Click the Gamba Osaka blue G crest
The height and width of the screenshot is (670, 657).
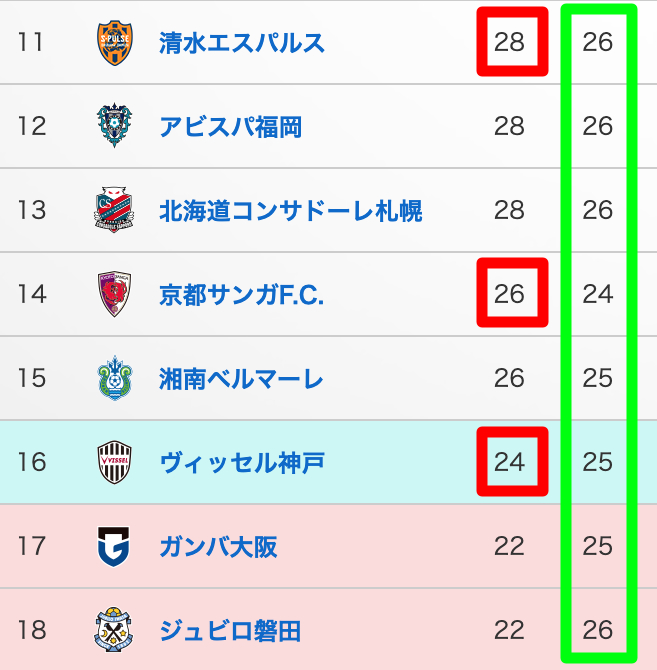pyautogui.click(x=114, y=547)
